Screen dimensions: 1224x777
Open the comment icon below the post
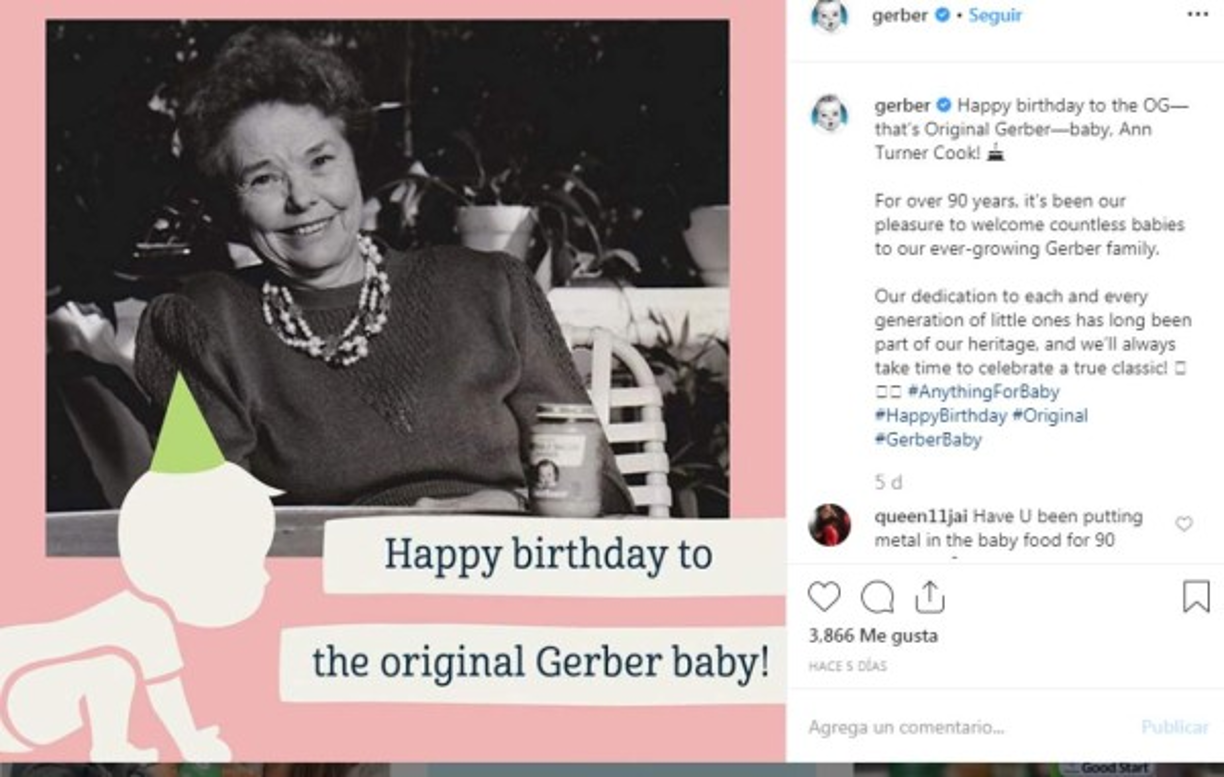pos(877,598)
